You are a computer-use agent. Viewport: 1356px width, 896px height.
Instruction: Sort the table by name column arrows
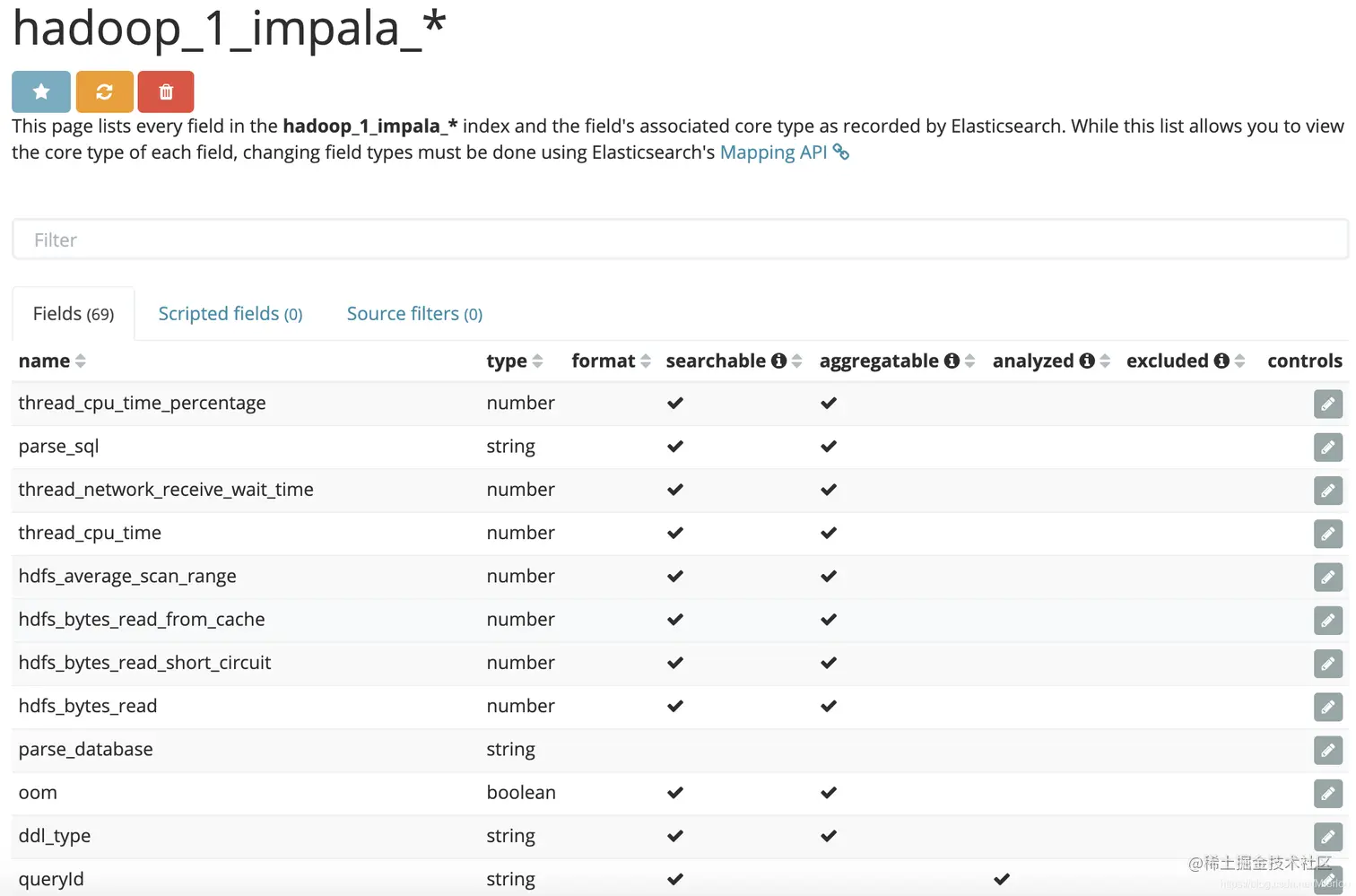click(81, 361)
